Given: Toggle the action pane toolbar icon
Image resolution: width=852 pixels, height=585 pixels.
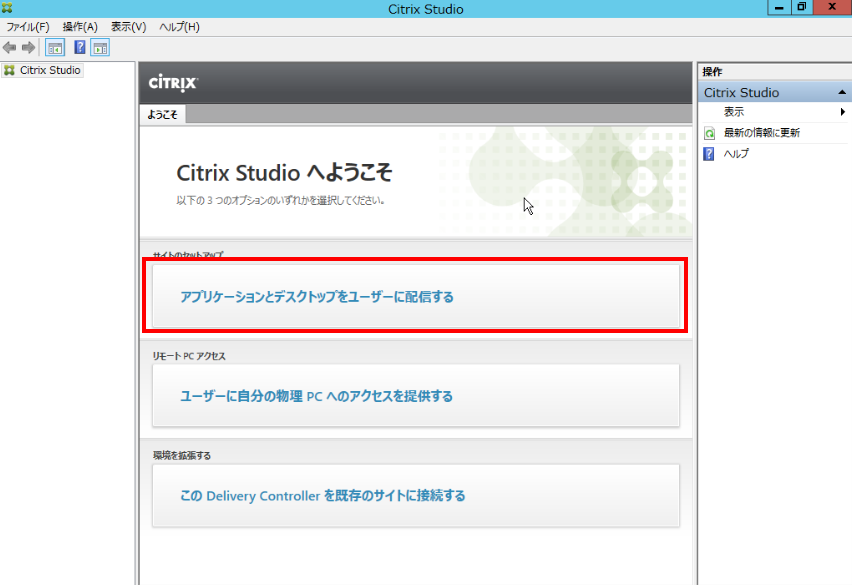Looking at the screenshot, I should (x=100, y=48).
